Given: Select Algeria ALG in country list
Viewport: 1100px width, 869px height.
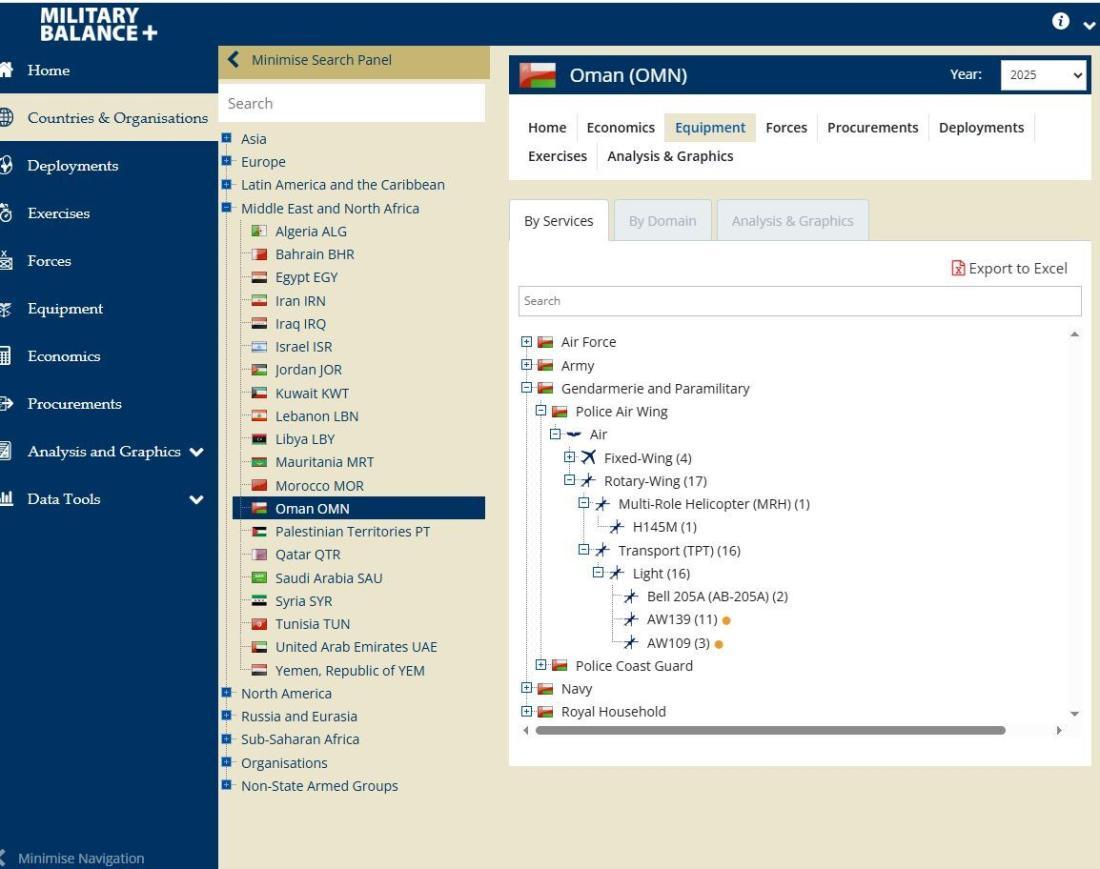Looking at the screenshot, I should pos(310,231).
